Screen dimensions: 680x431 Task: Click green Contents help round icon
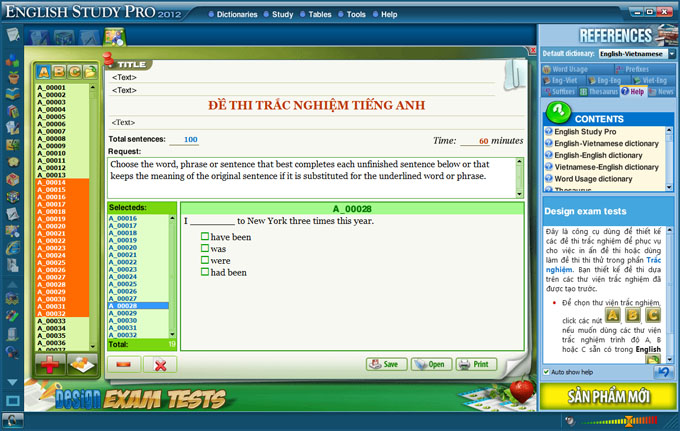click(x=559, y=112)
